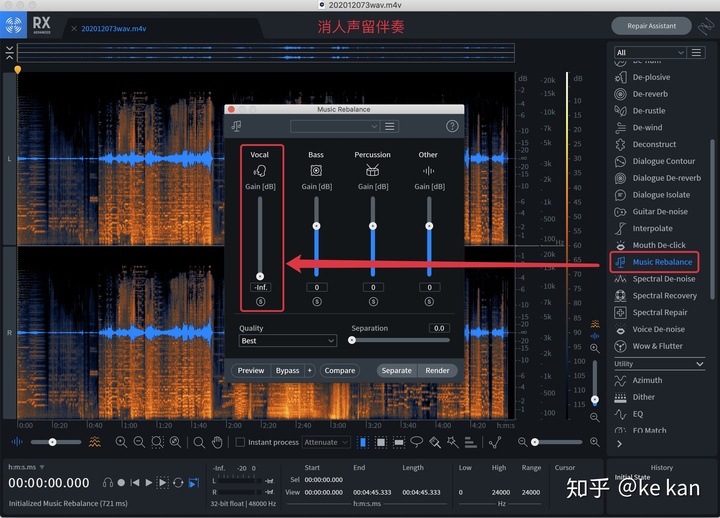The height and width of the screenshot is (518, 720).
Task: Enable the Instant process checkbox
Action: [240, 442]
